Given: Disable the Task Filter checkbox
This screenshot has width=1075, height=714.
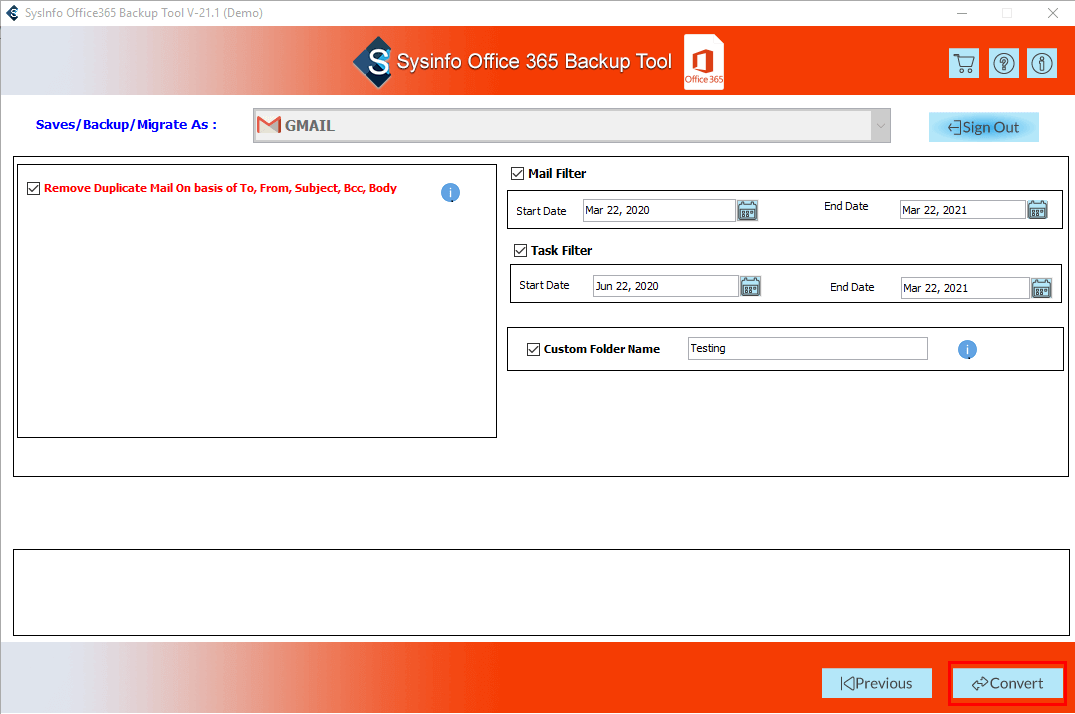Looking at the screenshot, I should pyautogui.click(x=520, y=250).
